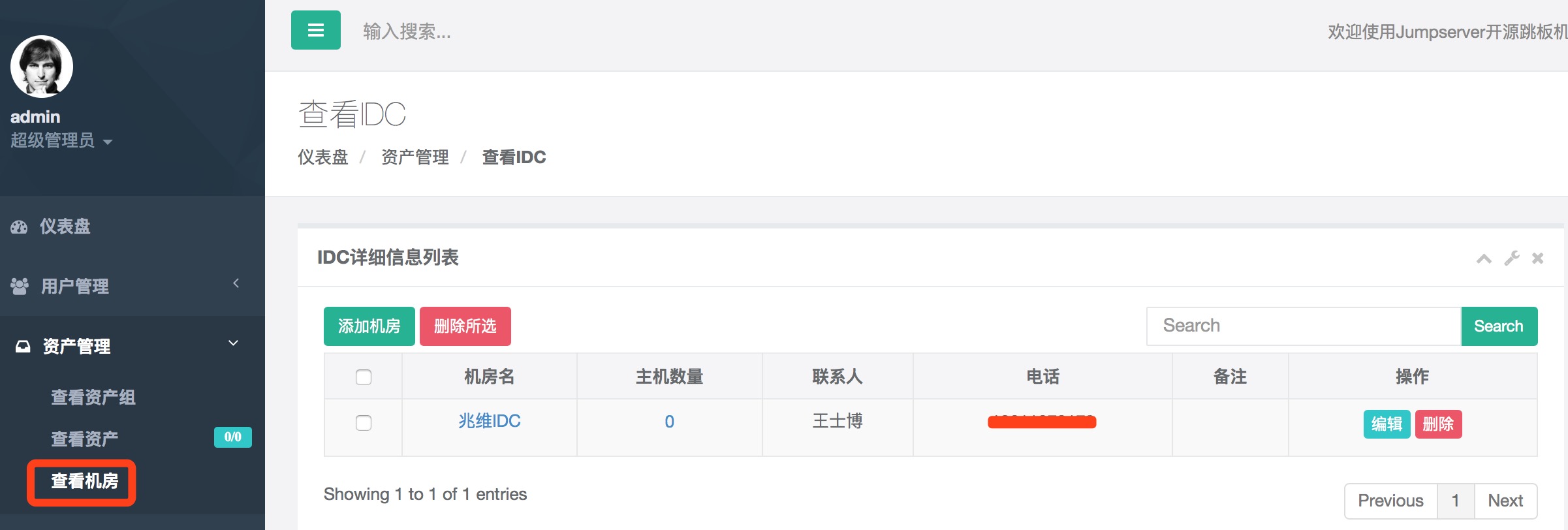Click the users group icon in sidebar

(20, 286)
